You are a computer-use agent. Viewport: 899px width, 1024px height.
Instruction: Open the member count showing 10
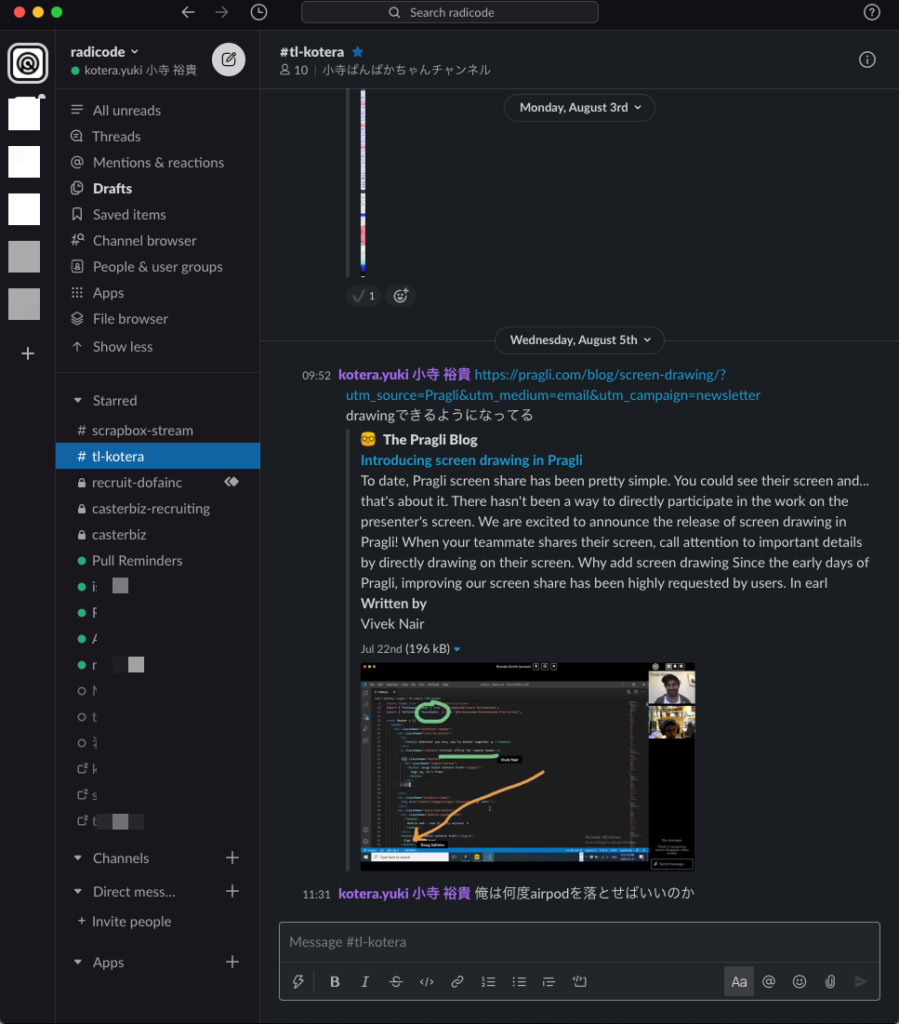(294, 70)
